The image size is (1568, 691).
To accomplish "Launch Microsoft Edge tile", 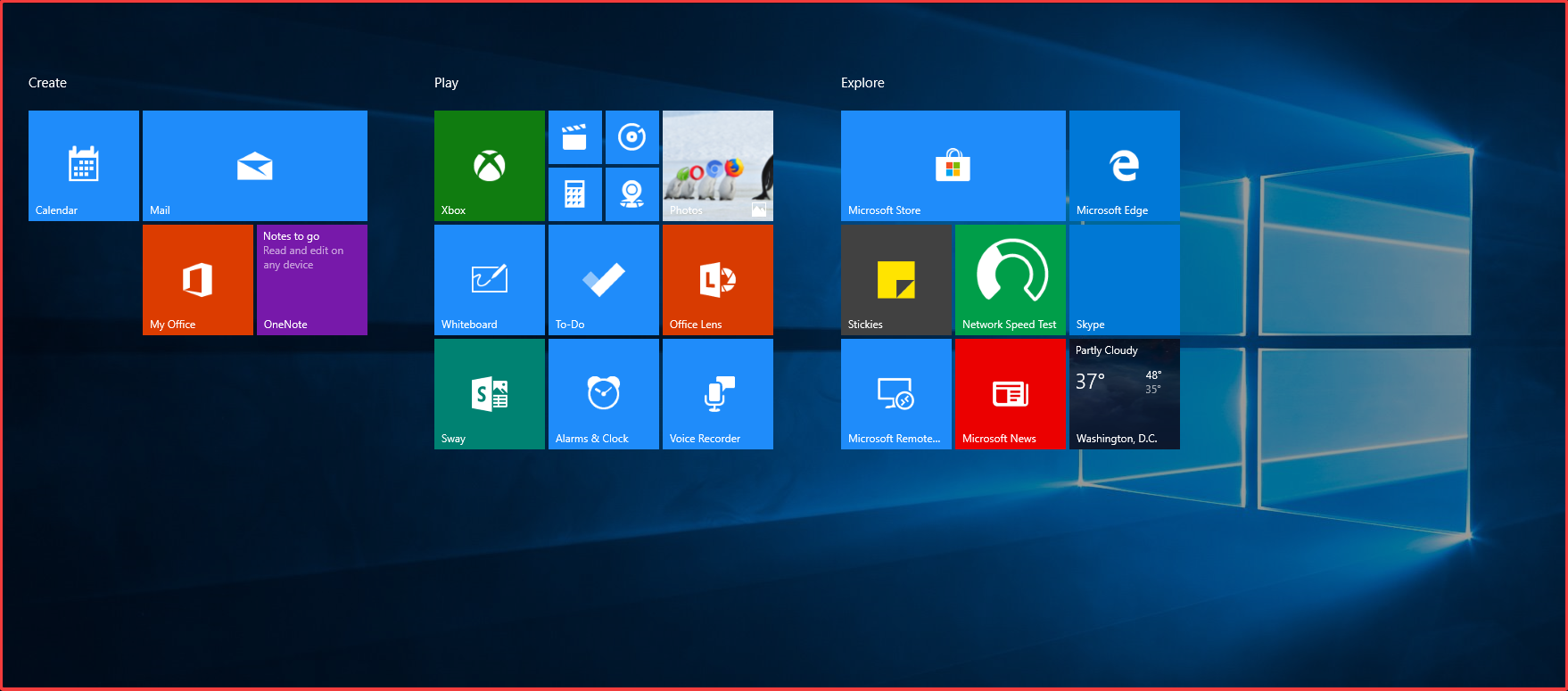I will [1124, 166].
